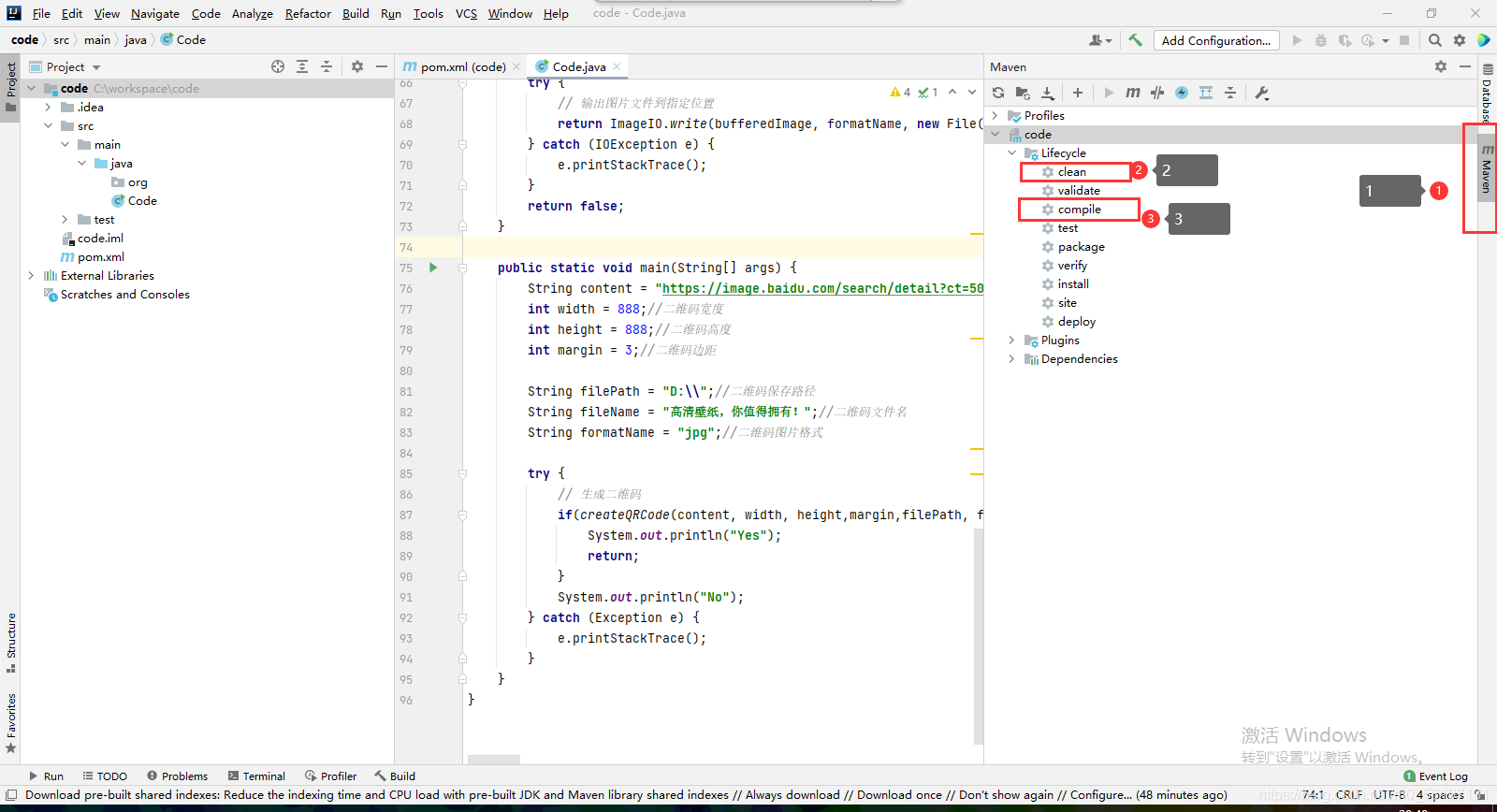Run main method gutter arrow
The image size is (1497, 812).
coord(433,268)
